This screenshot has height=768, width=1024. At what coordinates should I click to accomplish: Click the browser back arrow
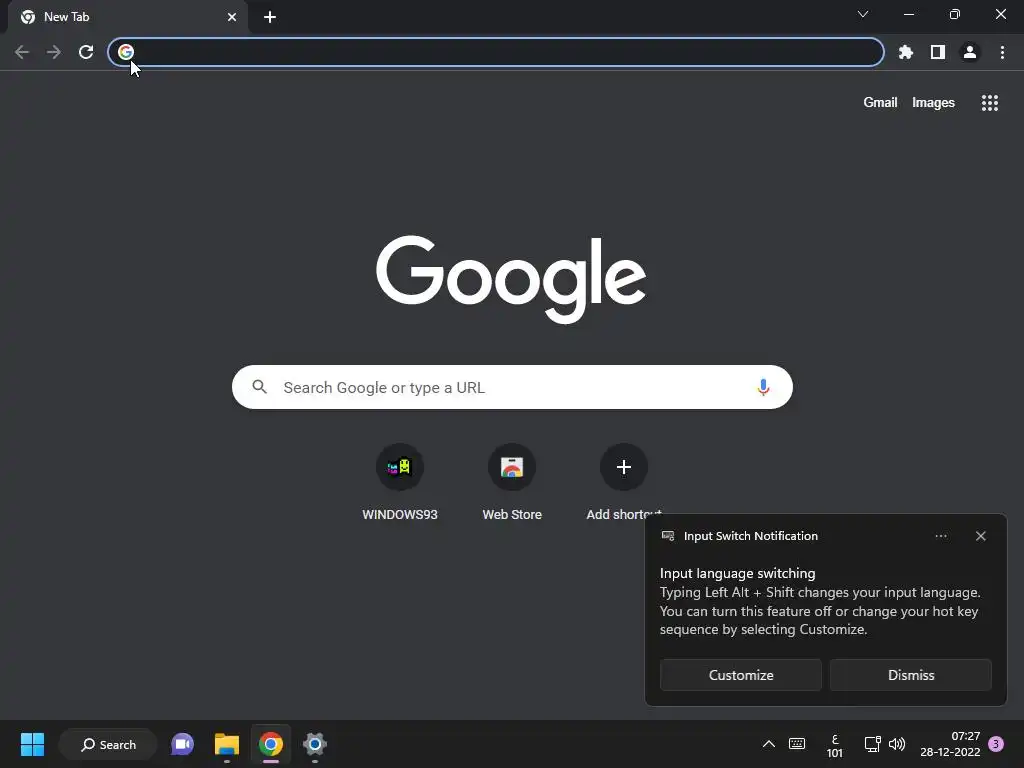(x=22, y=52)
